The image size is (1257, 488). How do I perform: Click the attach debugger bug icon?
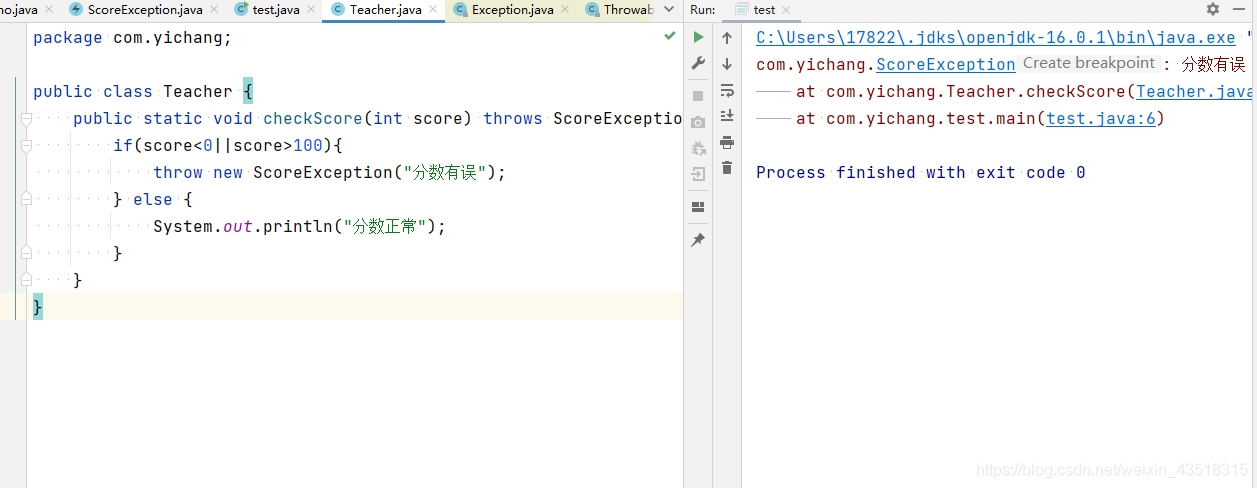698,148
